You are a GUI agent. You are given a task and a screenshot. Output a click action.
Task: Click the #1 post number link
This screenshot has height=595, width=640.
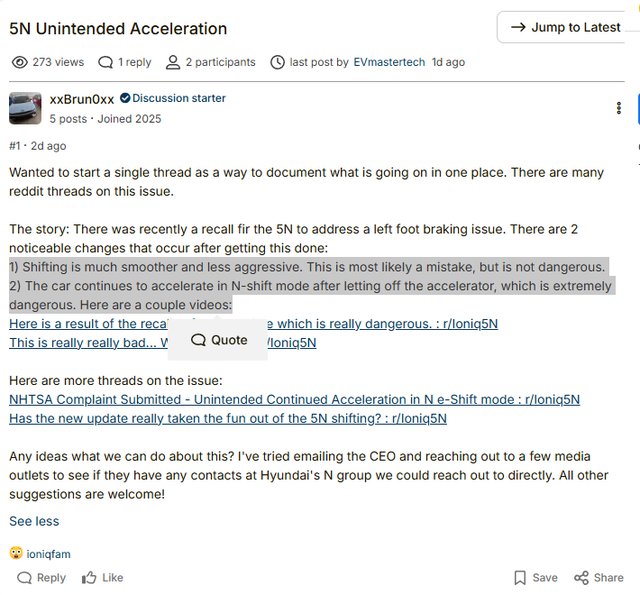(15, 146)
